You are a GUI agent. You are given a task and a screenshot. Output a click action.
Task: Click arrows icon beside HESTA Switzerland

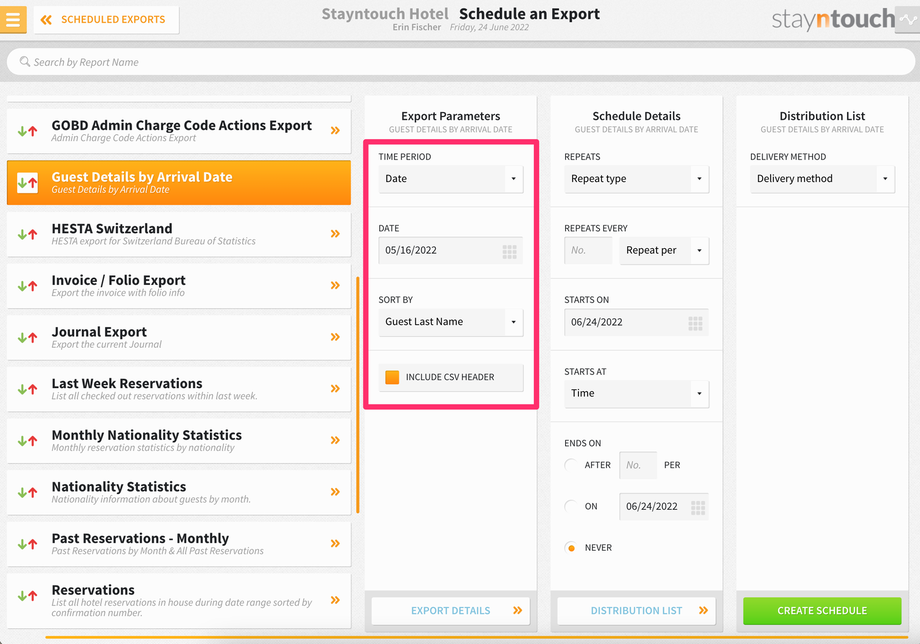[28, 234]
